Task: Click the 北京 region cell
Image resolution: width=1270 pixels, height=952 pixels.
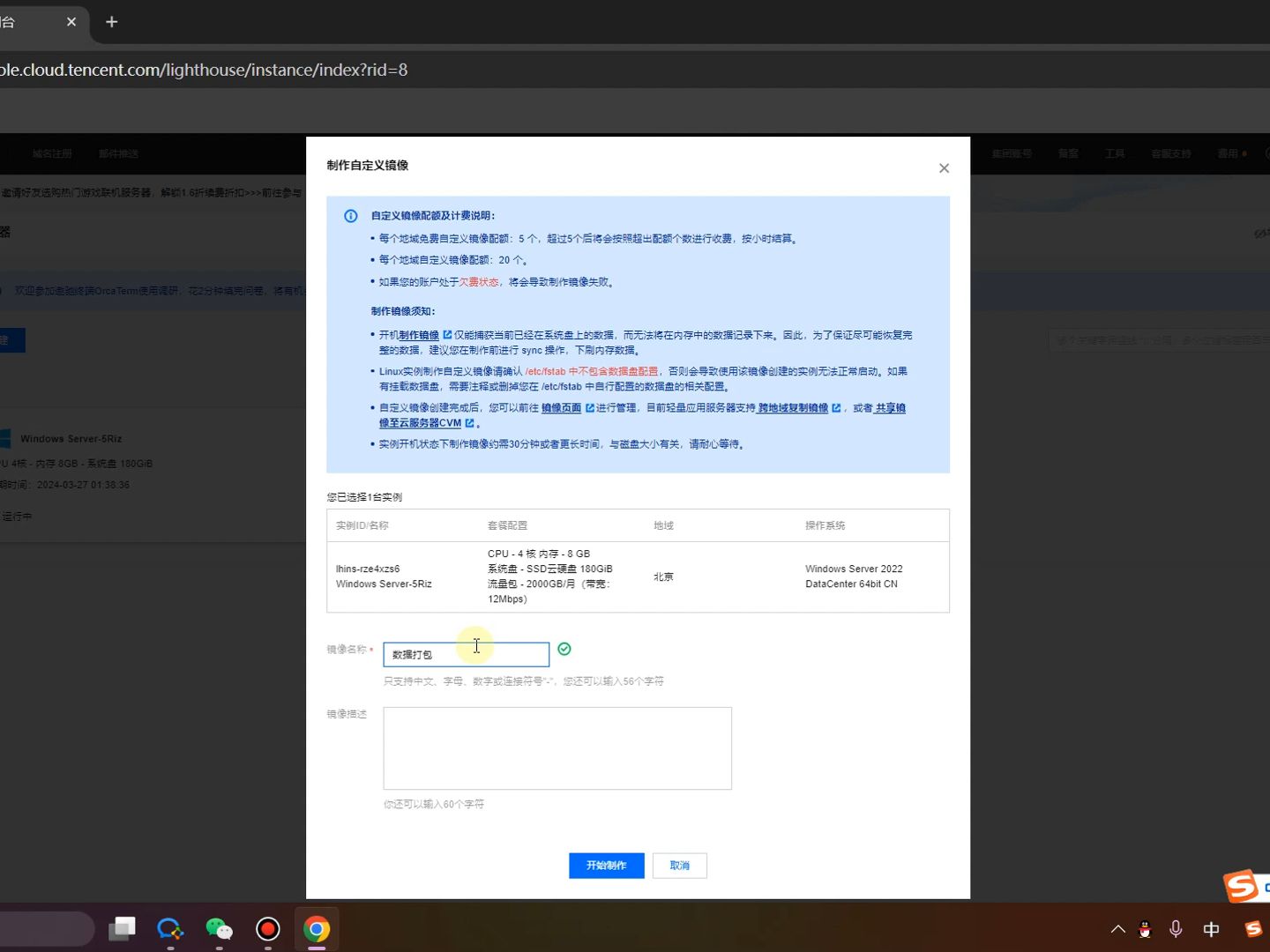Action: pyautogui.click(x=663, y=576)
